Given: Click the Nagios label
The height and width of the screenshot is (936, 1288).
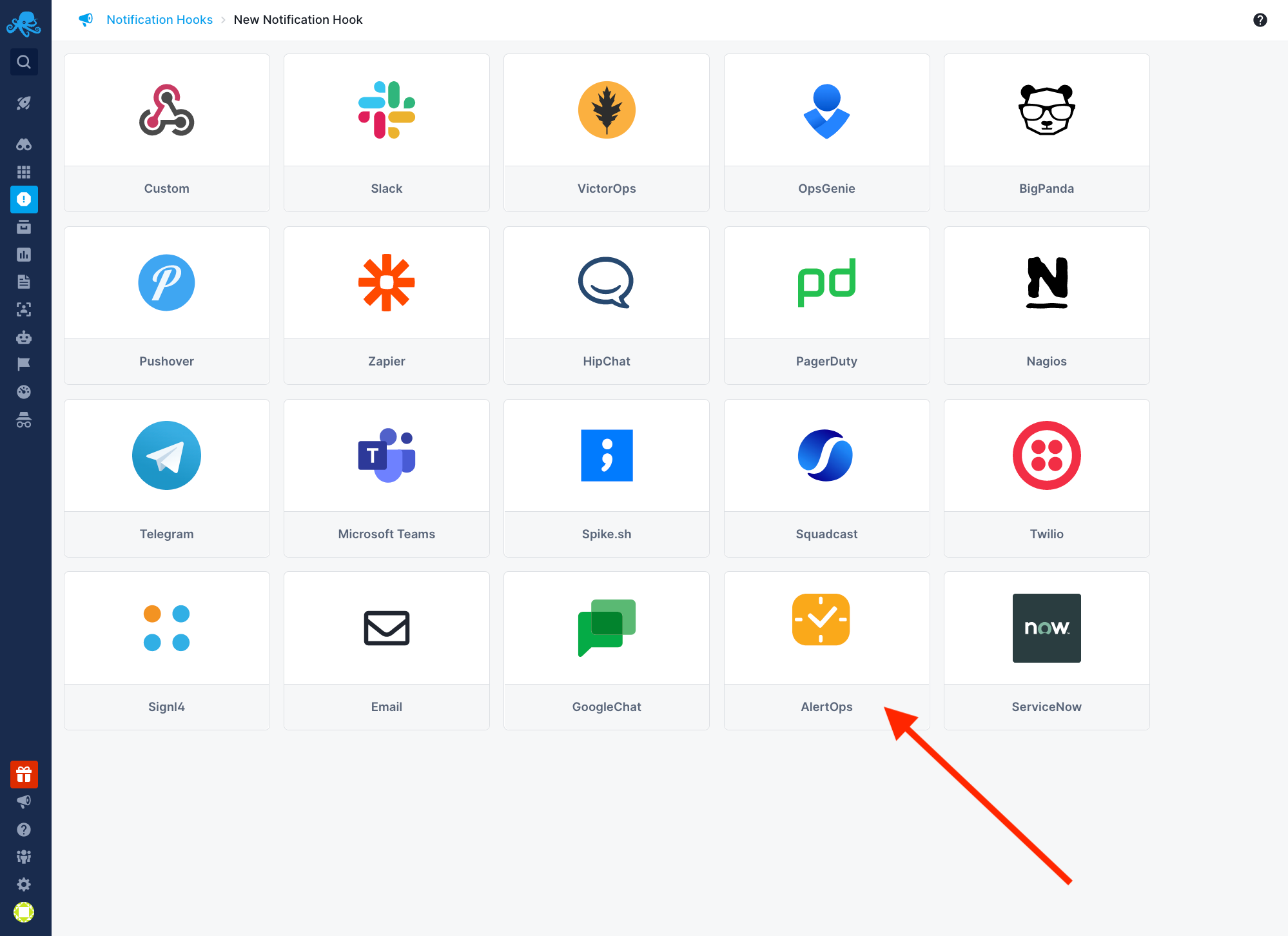Looking at the screenshot, I should pos(1047,362).
